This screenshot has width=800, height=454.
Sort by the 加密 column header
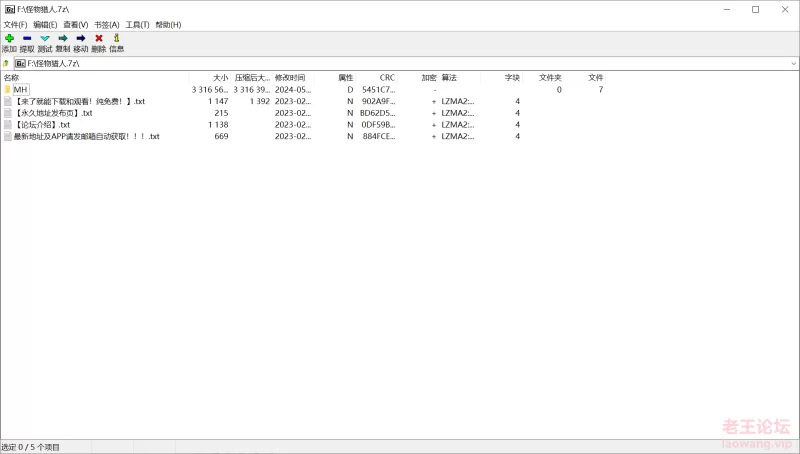pyautogui.click(x=418, y=78)
